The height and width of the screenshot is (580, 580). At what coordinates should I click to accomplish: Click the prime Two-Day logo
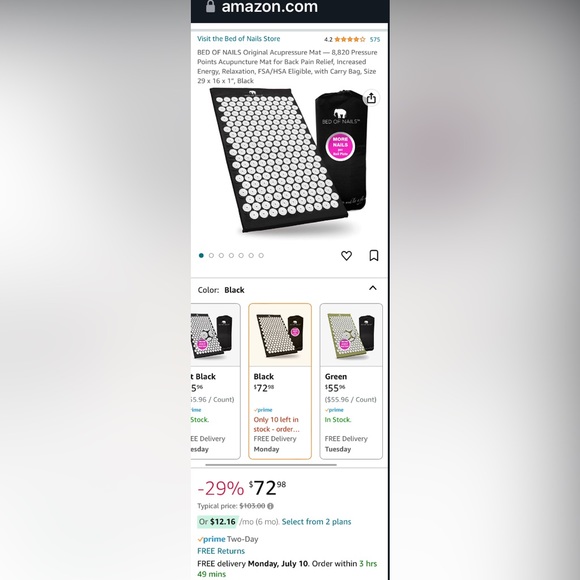tap(211, 539)
